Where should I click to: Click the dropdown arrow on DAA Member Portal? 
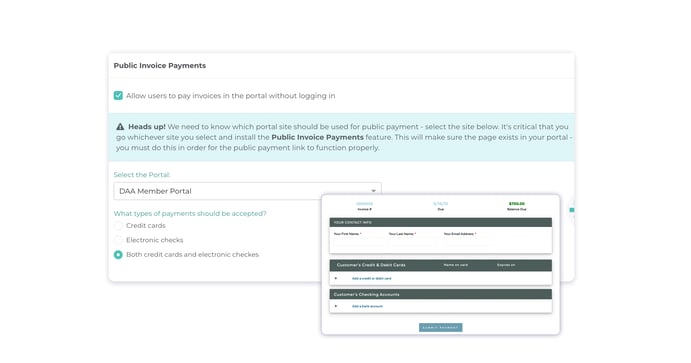coord(373,191)
